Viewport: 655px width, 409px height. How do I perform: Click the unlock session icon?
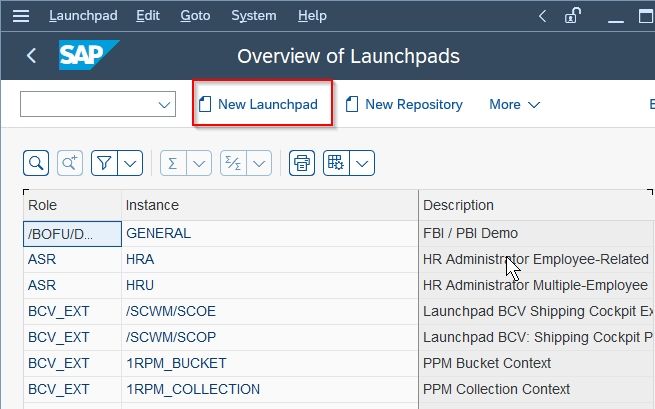[x=572, y=16]
